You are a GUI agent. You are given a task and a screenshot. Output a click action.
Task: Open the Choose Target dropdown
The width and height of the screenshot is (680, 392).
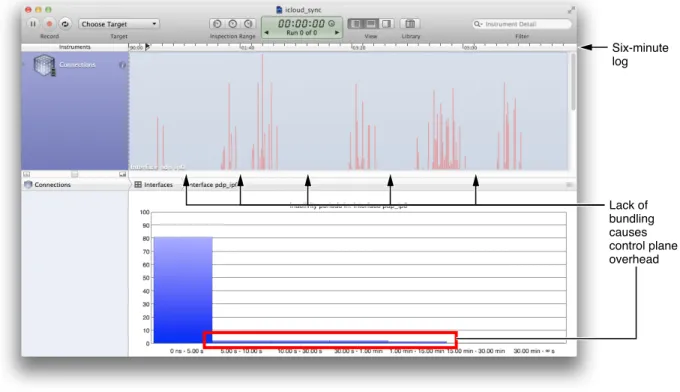pos(119,24)
